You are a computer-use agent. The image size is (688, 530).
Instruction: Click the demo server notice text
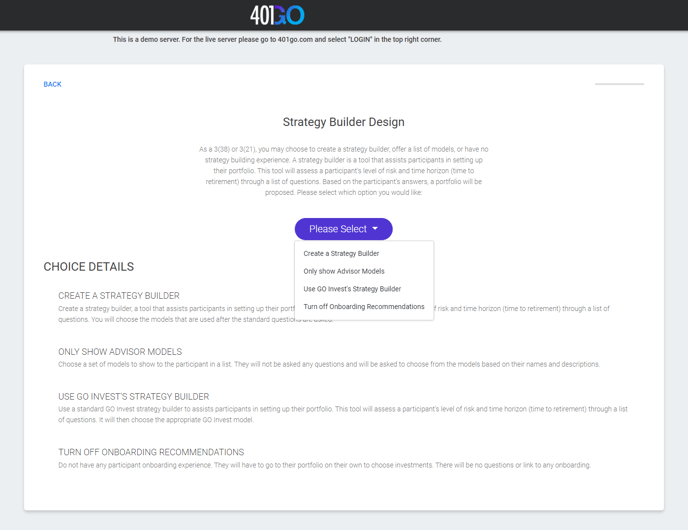click(277, 40)
